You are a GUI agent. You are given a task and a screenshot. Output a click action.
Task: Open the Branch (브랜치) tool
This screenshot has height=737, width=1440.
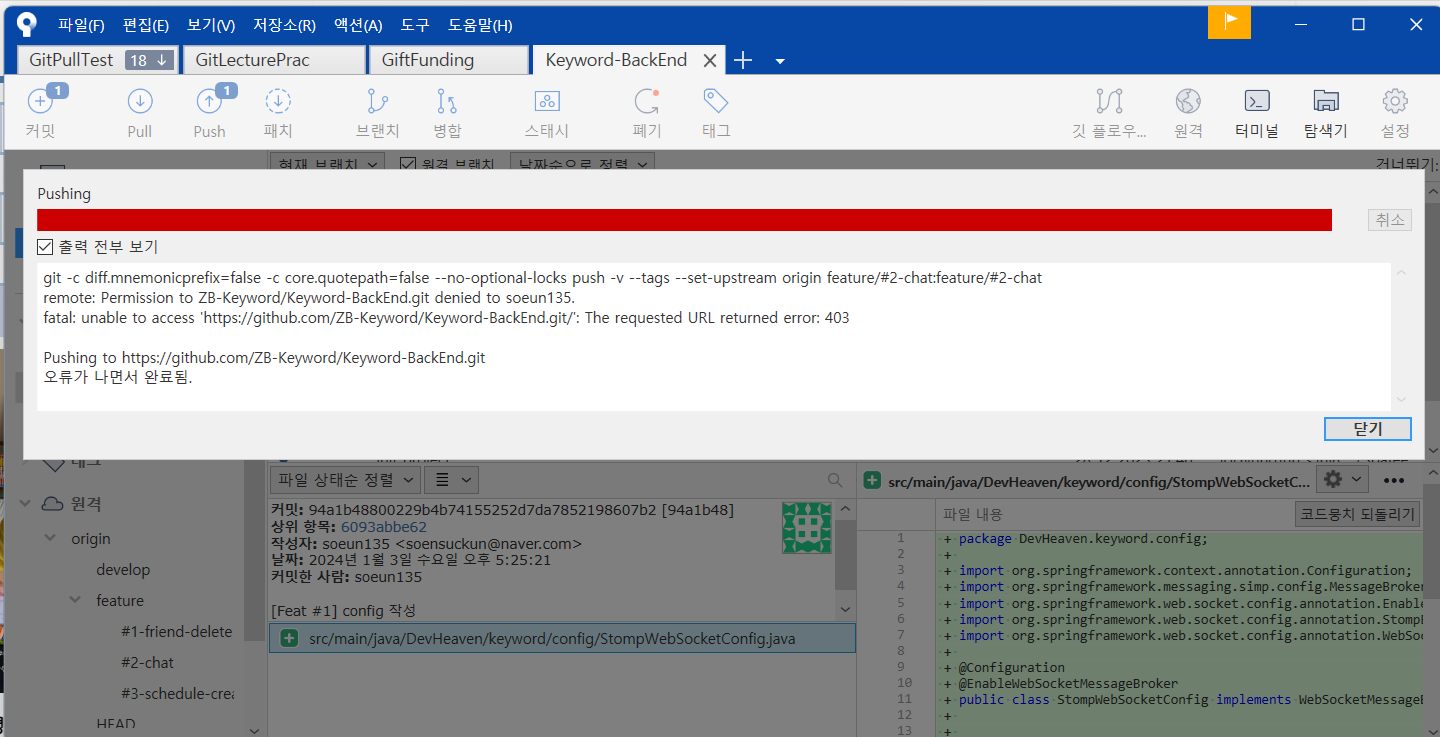377,101
